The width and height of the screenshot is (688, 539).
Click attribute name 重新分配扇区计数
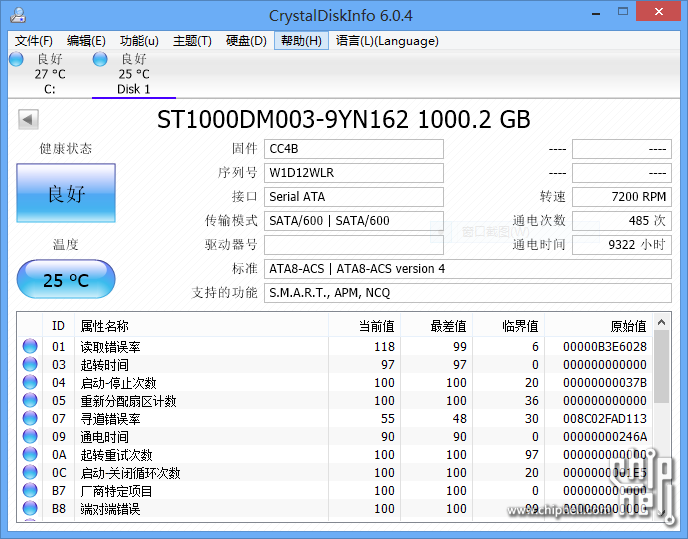click(x=128, y=401)
